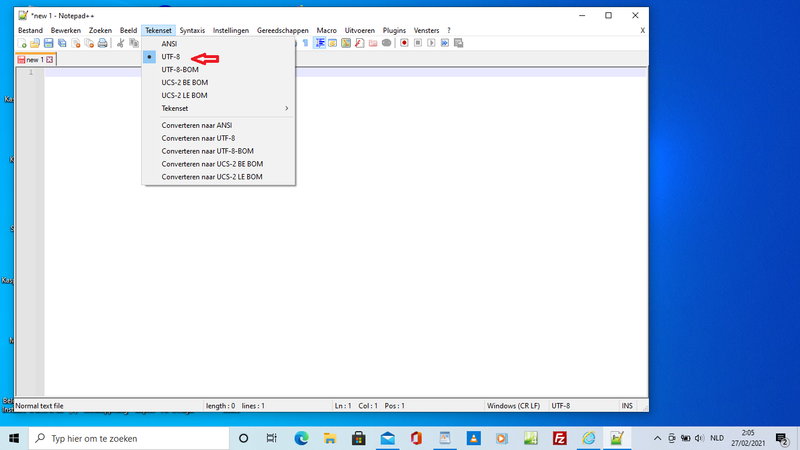Viewport: 800px width, 450px height.
Task: Print the document with the printer icon
Action: click(103, 43)
